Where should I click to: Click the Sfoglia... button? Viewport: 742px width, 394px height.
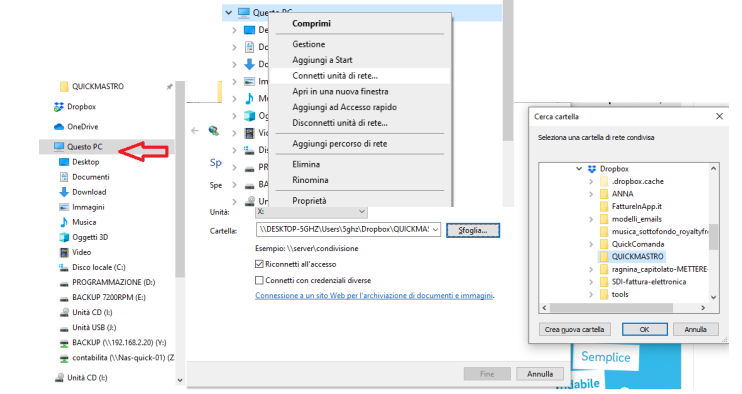[473, 230]
